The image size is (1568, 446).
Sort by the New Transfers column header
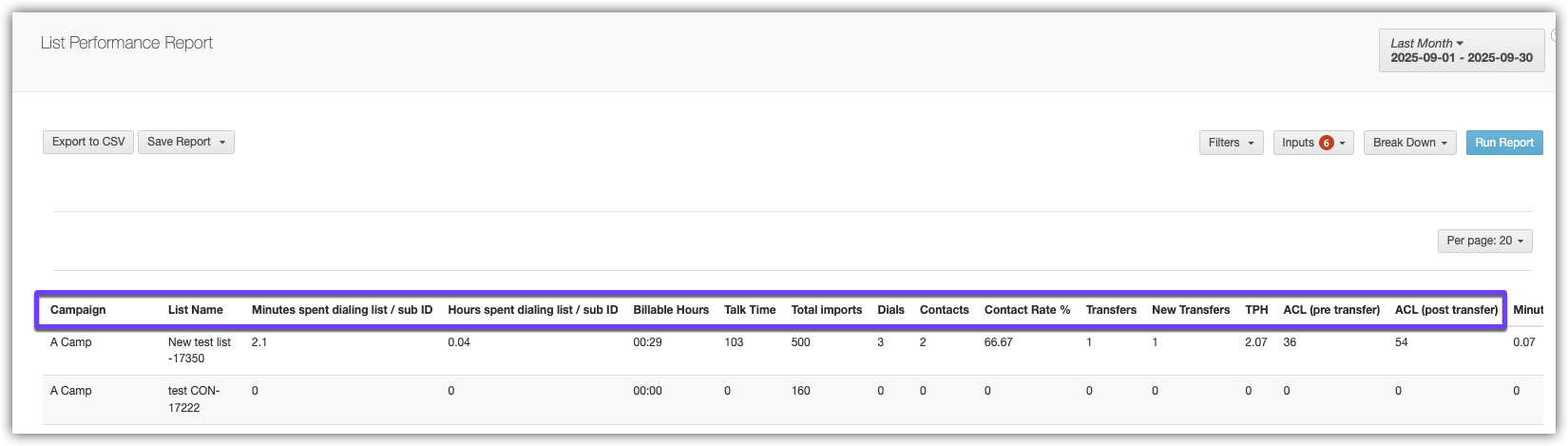tap(1191, 310)
